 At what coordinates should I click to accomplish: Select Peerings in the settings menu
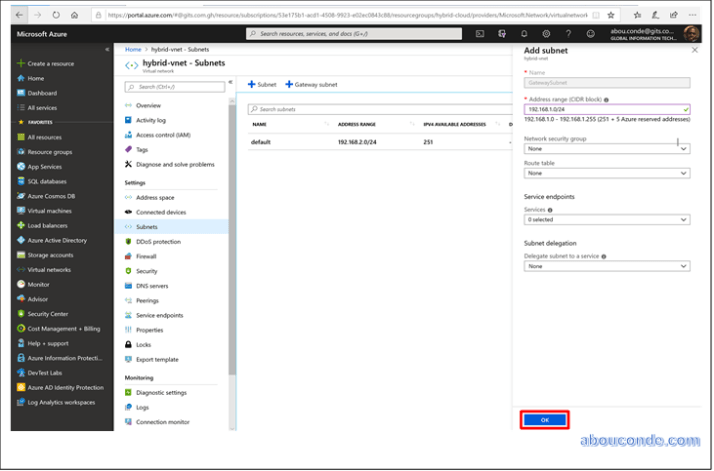tap(147, 300)
